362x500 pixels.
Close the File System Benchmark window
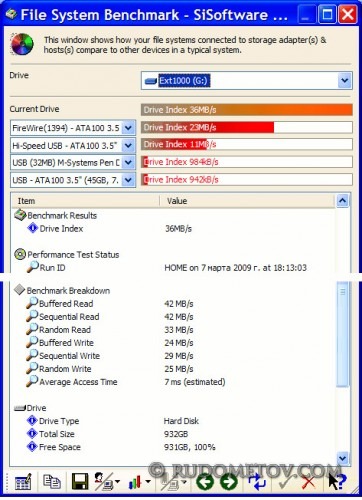point(348,14)
